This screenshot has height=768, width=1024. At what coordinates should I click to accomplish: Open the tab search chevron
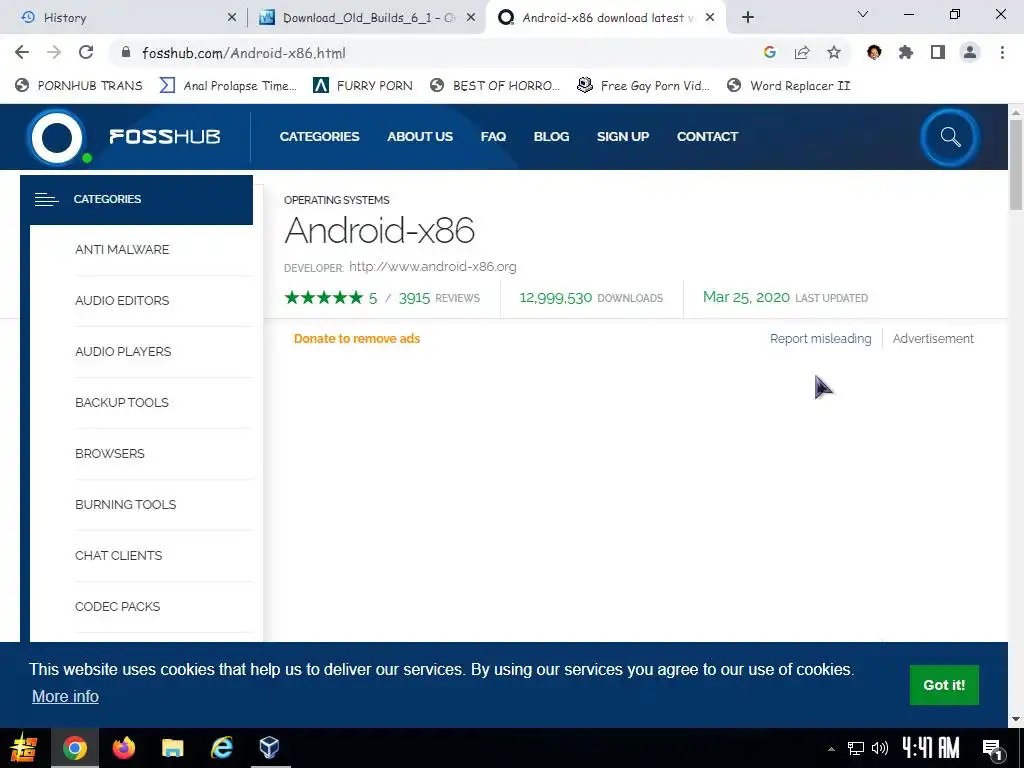click(863, 14)
